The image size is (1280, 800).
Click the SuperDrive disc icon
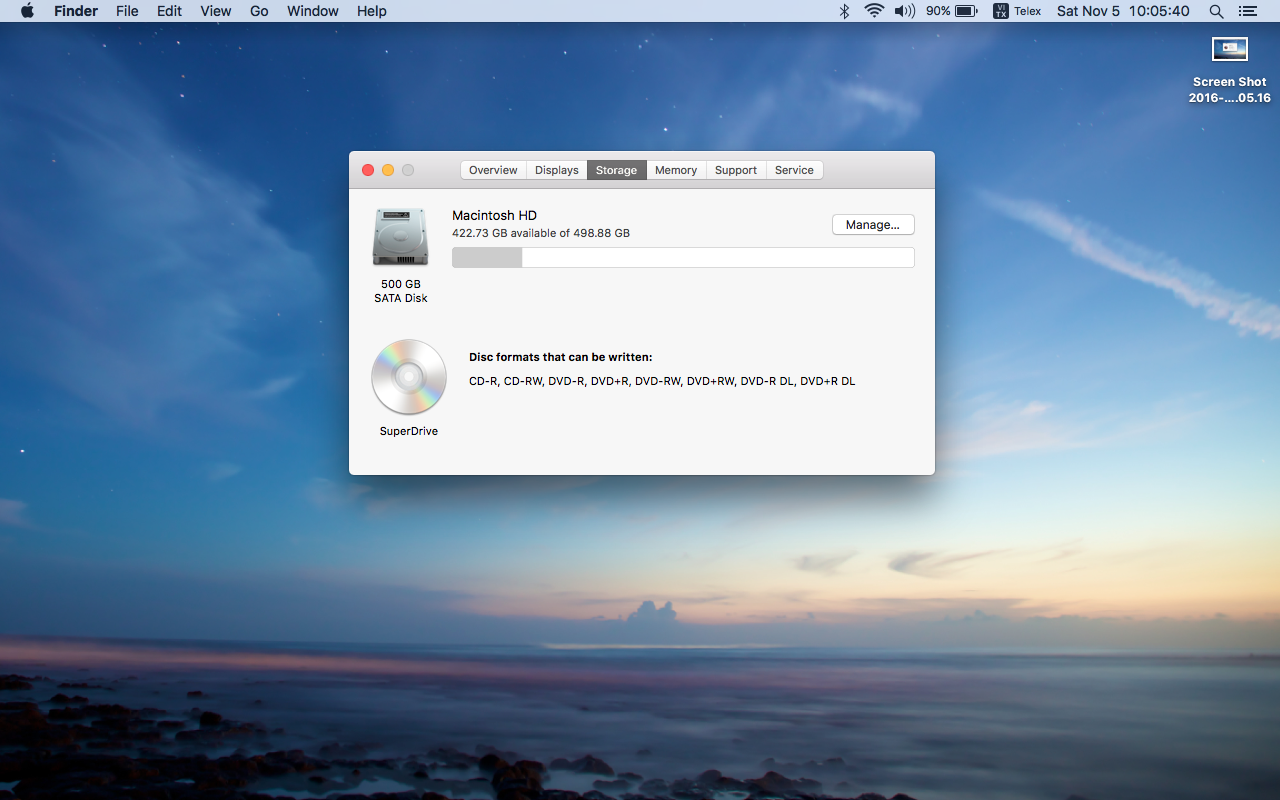408,377
